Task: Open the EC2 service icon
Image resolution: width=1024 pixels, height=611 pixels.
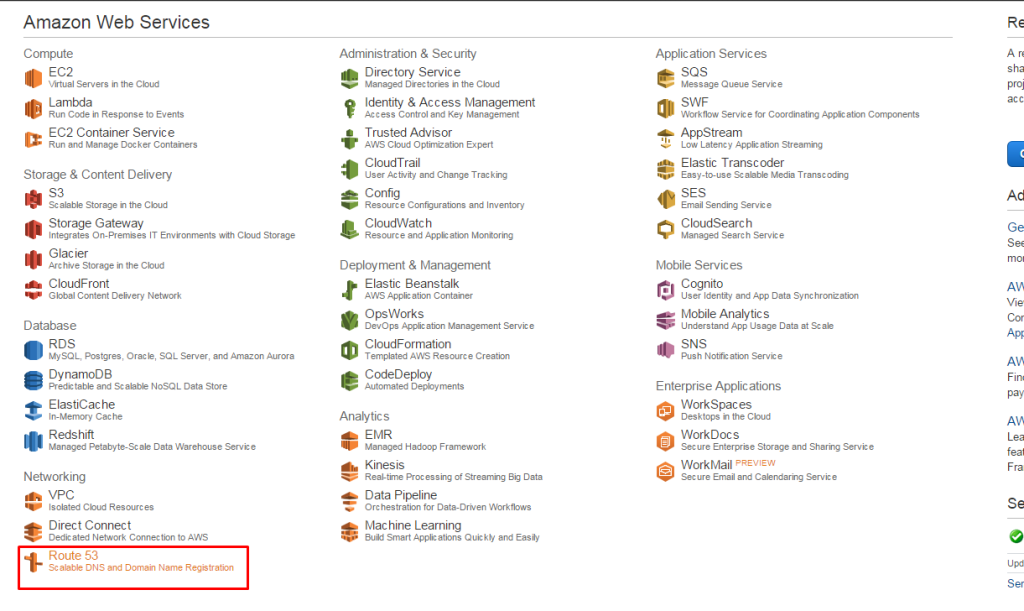Action: coord(33,78)
